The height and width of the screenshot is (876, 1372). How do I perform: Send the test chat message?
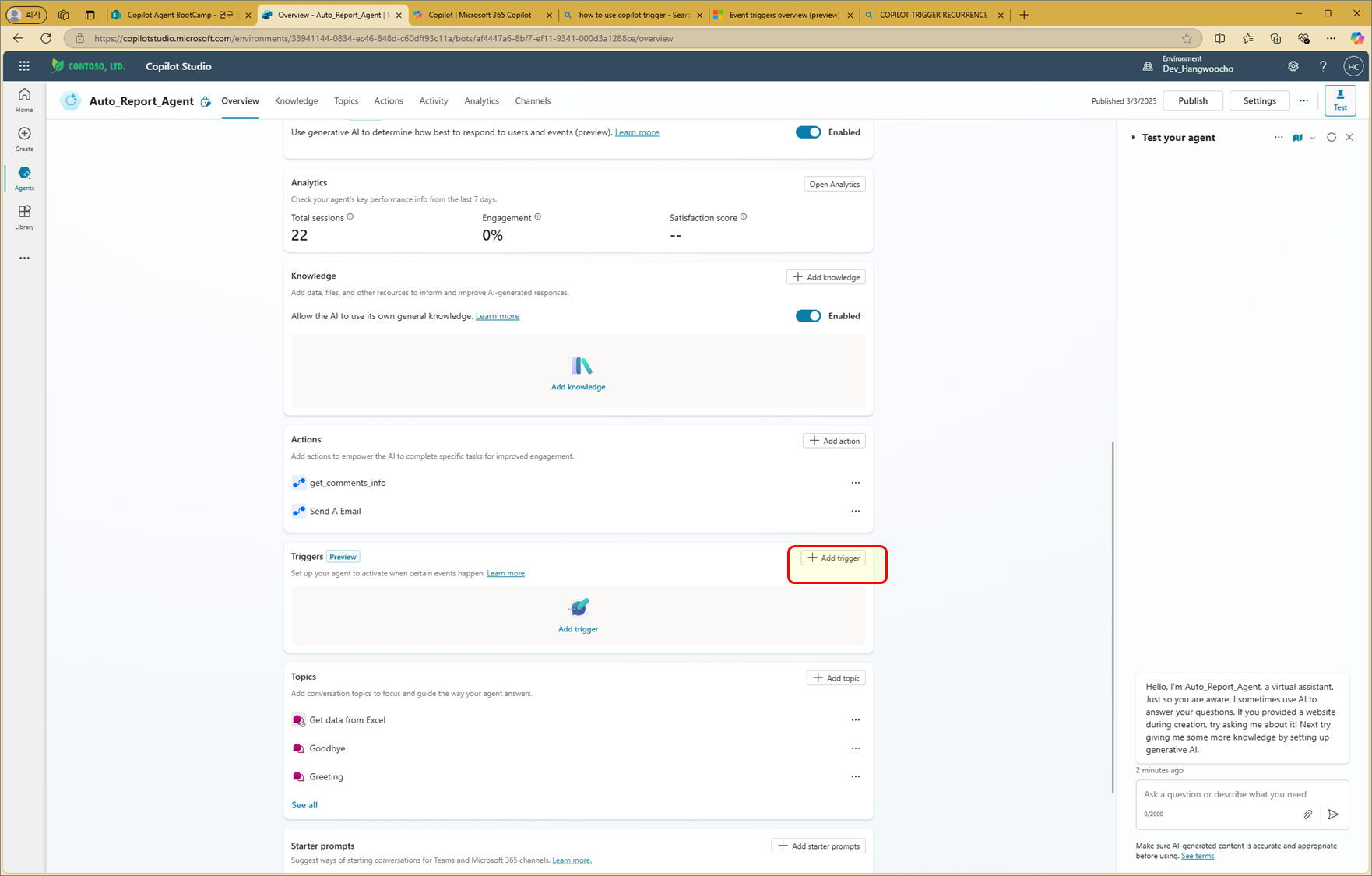coord(1333,814)
